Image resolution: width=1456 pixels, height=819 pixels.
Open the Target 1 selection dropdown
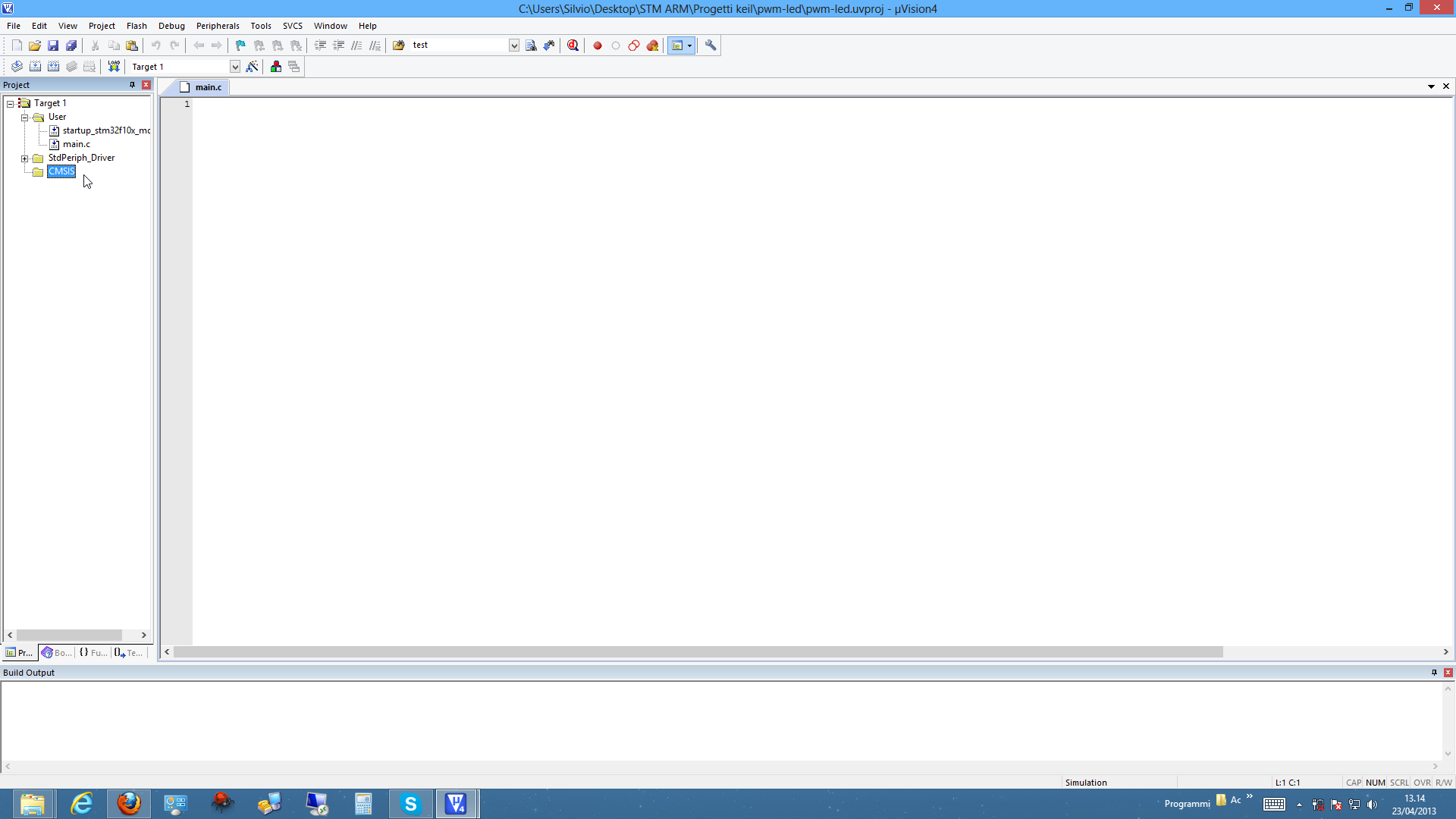235,67
